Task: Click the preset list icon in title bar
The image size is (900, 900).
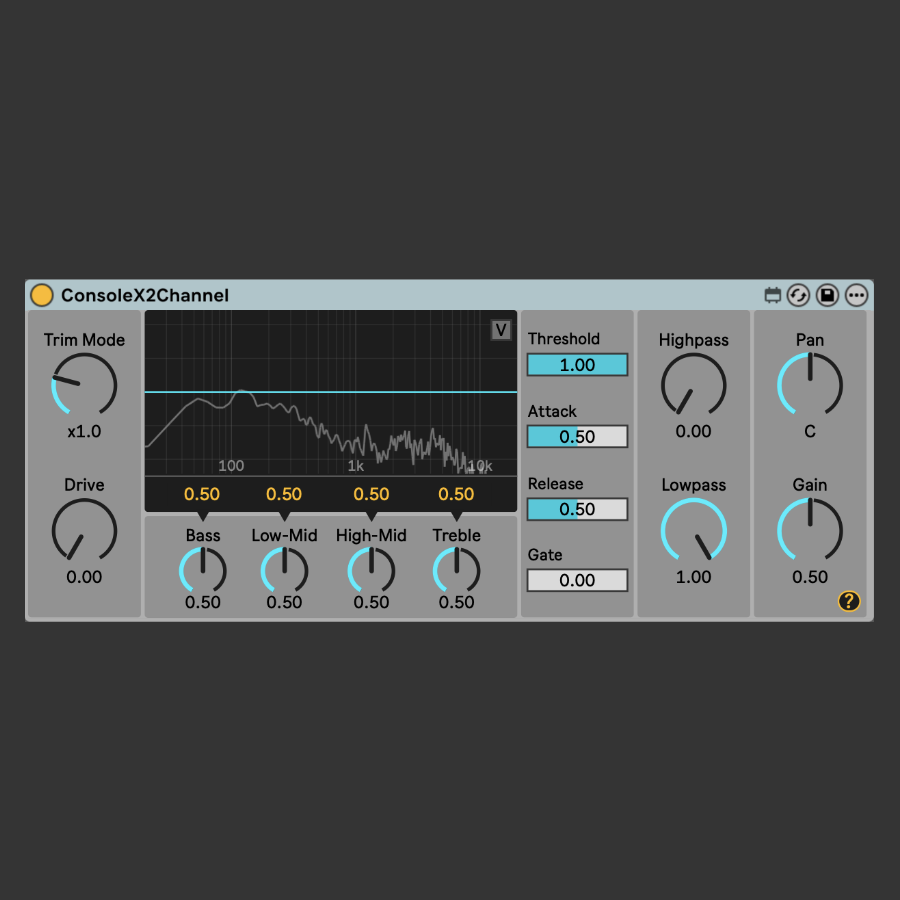Action: 772,295
